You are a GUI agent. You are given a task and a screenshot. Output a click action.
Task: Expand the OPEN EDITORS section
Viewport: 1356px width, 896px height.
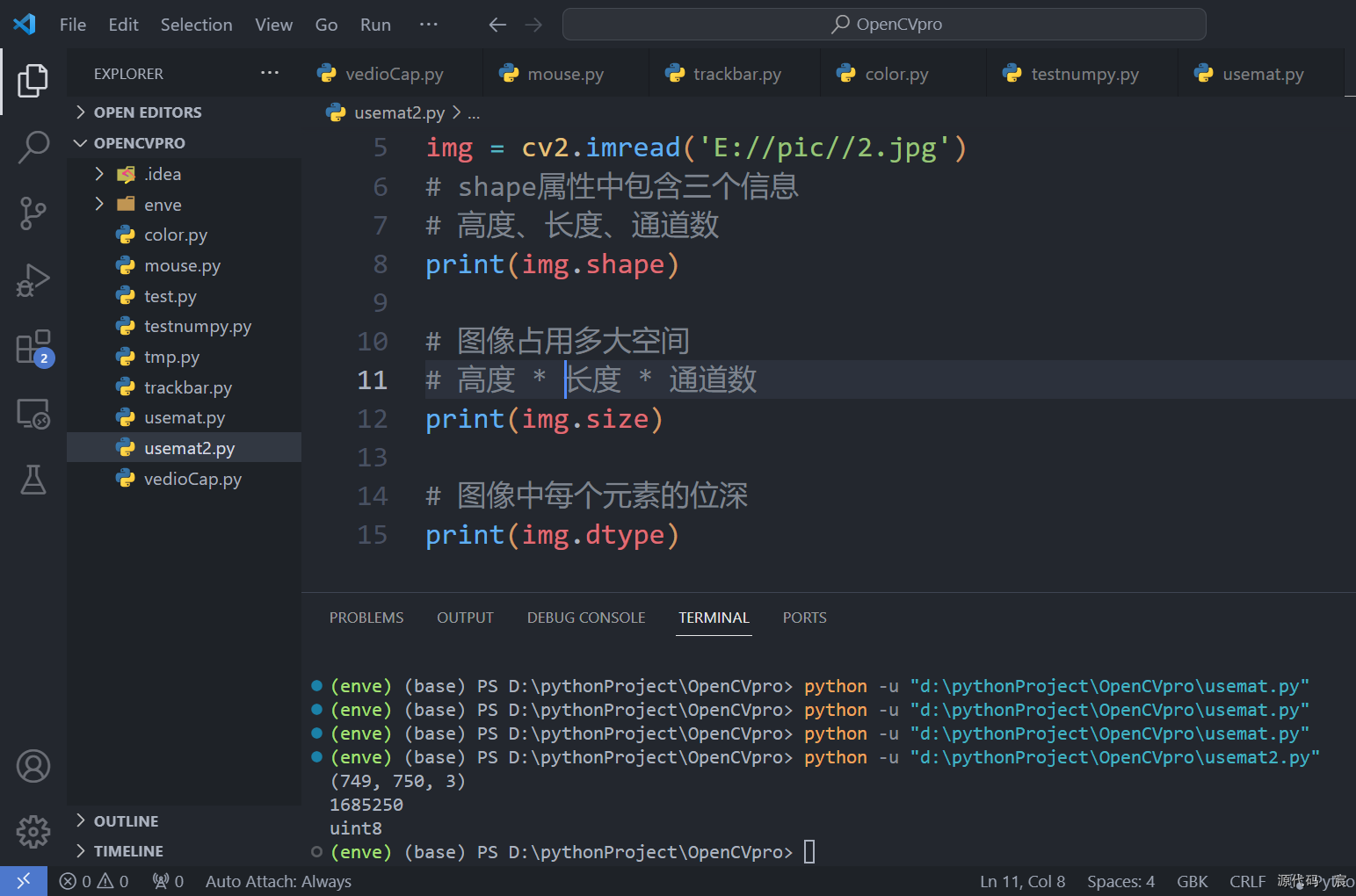click(184, 112)
